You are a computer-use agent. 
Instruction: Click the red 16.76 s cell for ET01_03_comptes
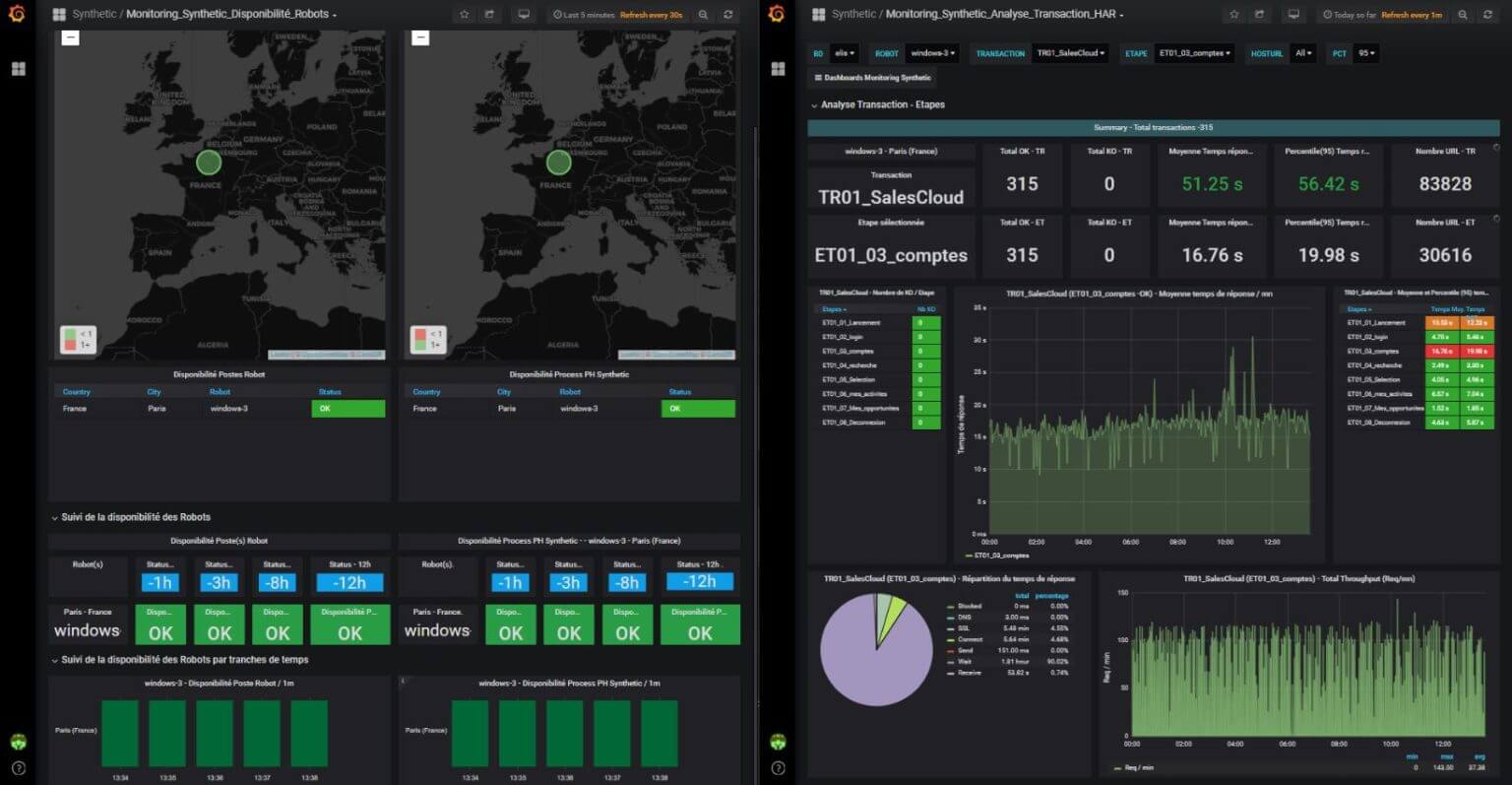pyautogui.click(x=1442, y=352)
